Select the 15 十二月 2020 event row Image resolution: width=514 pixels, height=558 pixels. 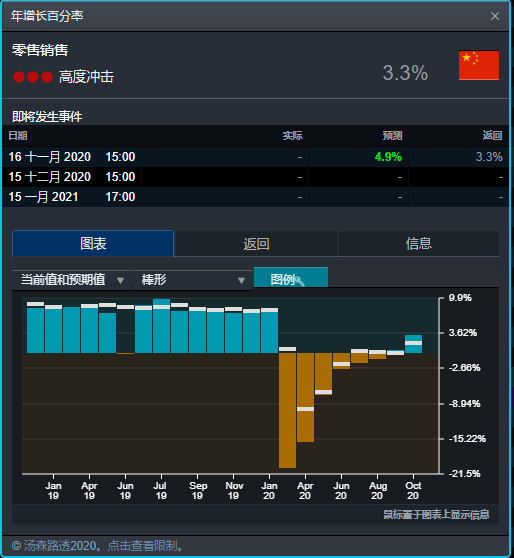click(x=256, y=177)
